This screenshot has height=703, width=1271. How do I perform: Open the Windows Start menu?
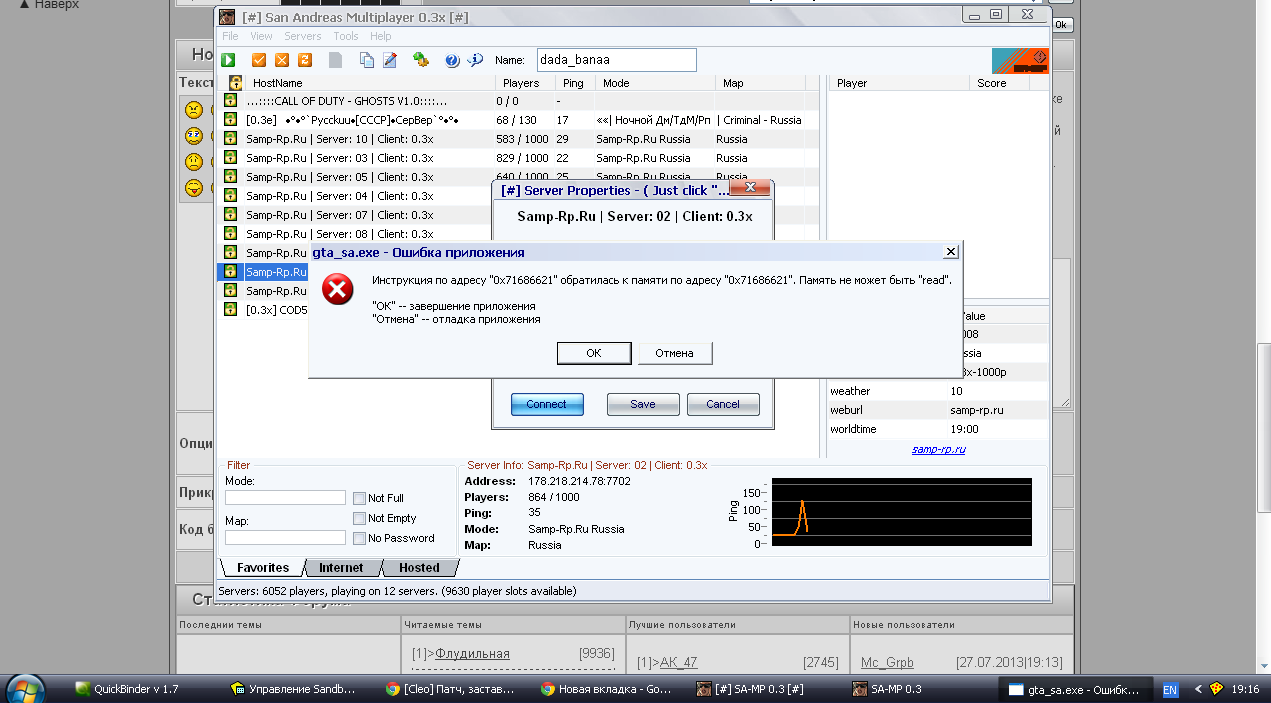24,689
